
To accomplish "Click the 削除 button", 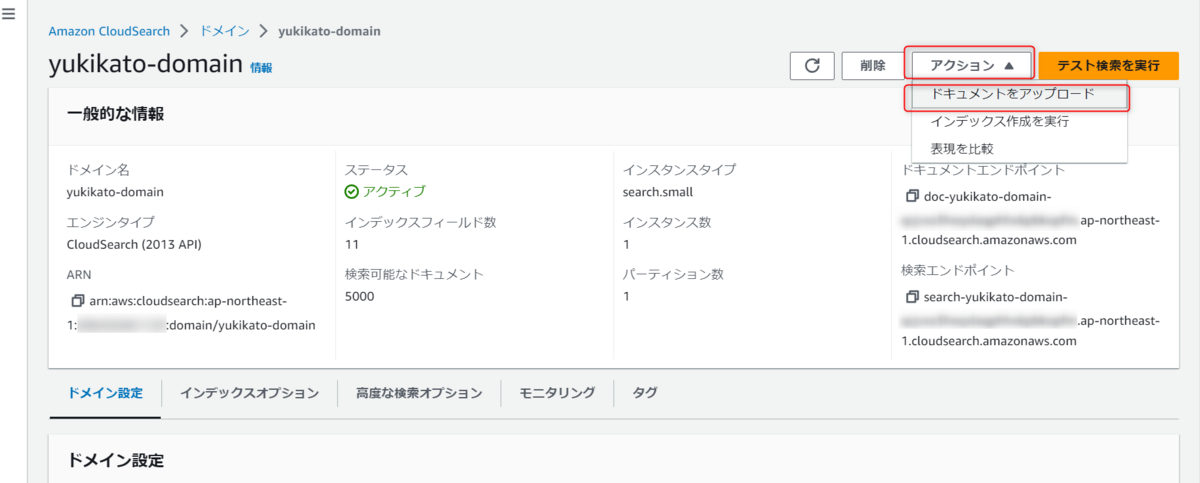I will [x=872, y=65].
